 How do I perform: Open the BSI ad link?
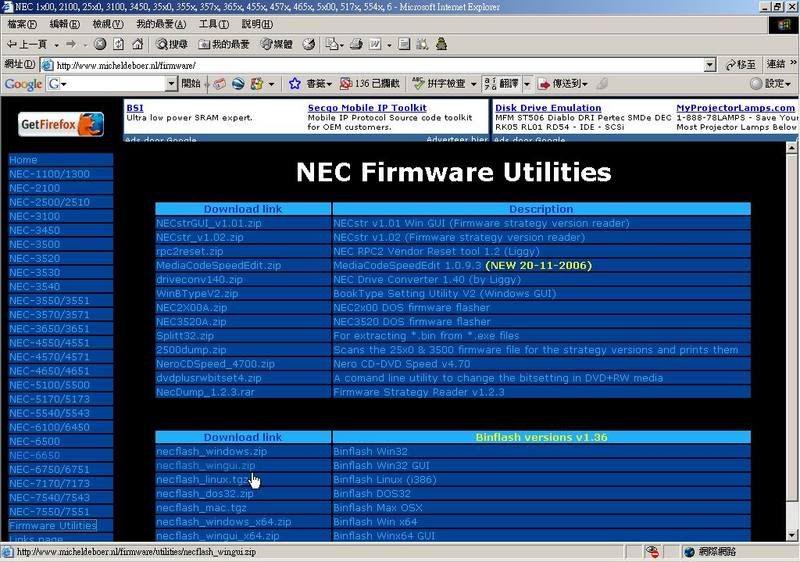point(135,108)
